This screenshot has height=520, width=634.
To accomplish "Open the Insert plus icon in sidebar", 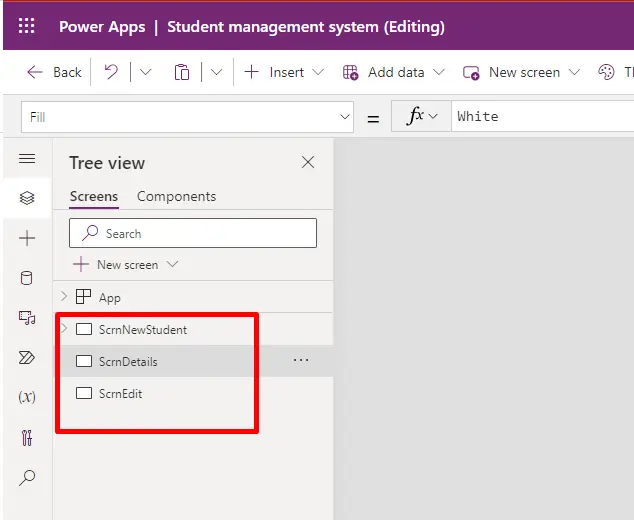I will click(x=27, y=238).
